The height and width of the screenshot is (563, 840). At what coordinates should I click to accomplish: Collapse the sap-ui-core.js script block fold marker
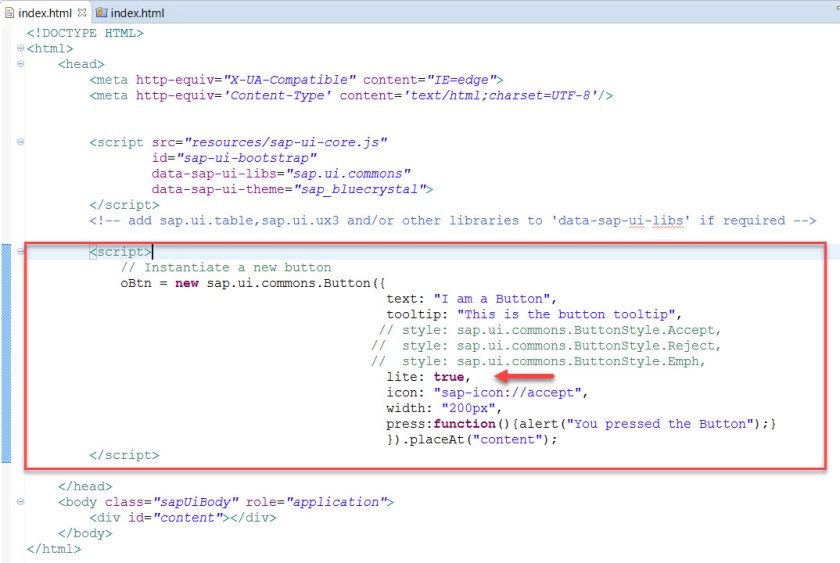pyautogui.click(x=20, y=142)
